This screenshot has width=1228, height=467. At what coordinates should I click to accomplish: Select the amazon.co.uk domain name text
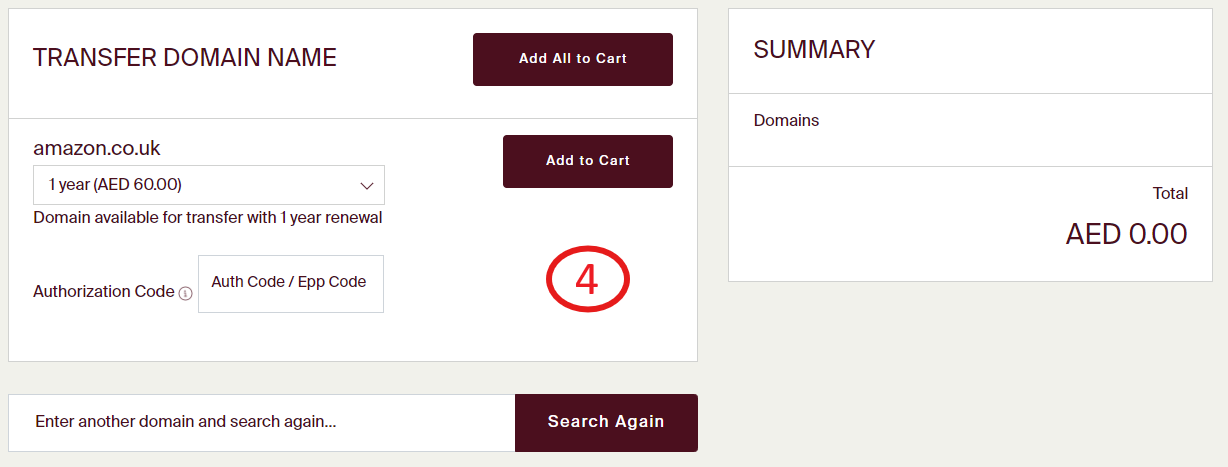coord(97,149)
